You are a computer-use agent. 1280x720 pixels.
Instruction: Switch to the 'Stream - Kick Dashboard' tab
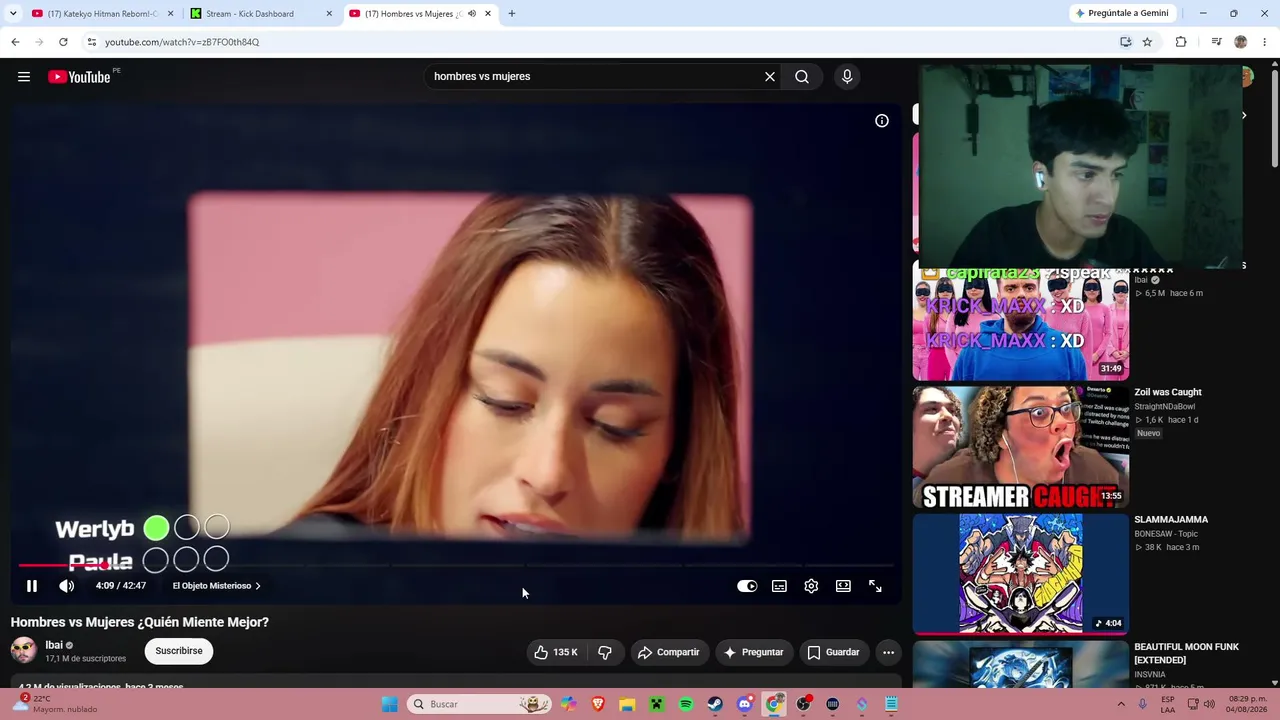(261, 14)
